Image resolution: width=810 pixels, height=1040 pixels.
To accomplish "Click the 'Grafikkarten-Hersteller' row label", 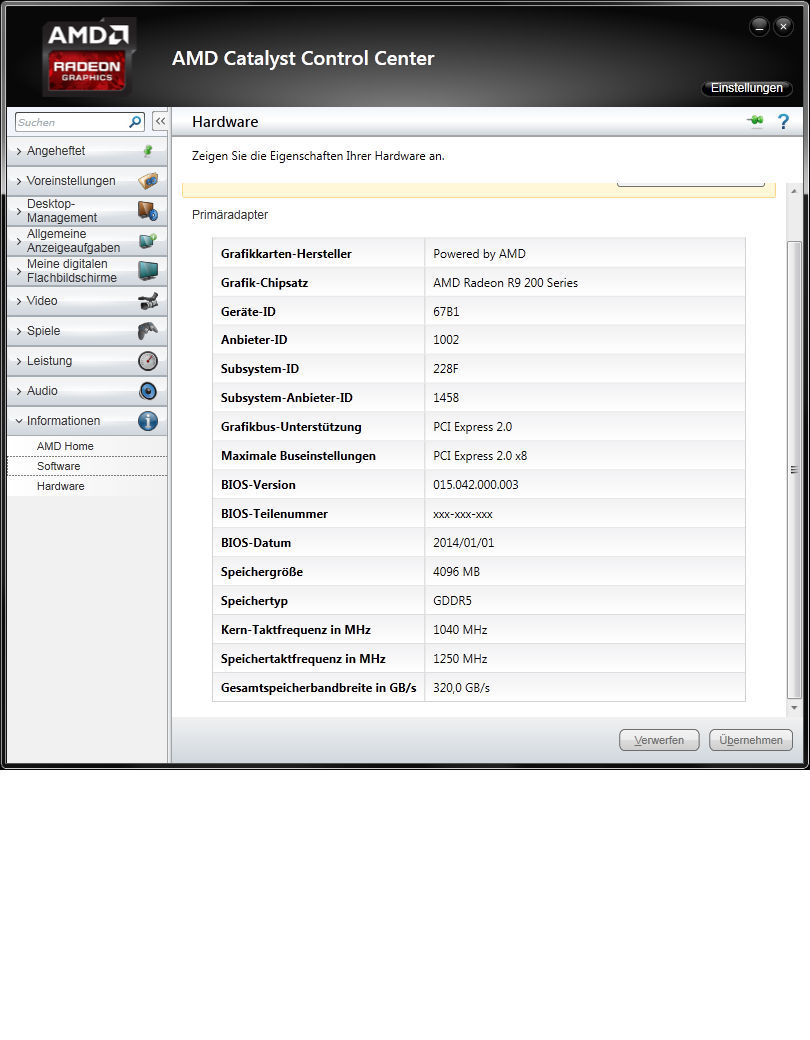I will click(286, 253).
